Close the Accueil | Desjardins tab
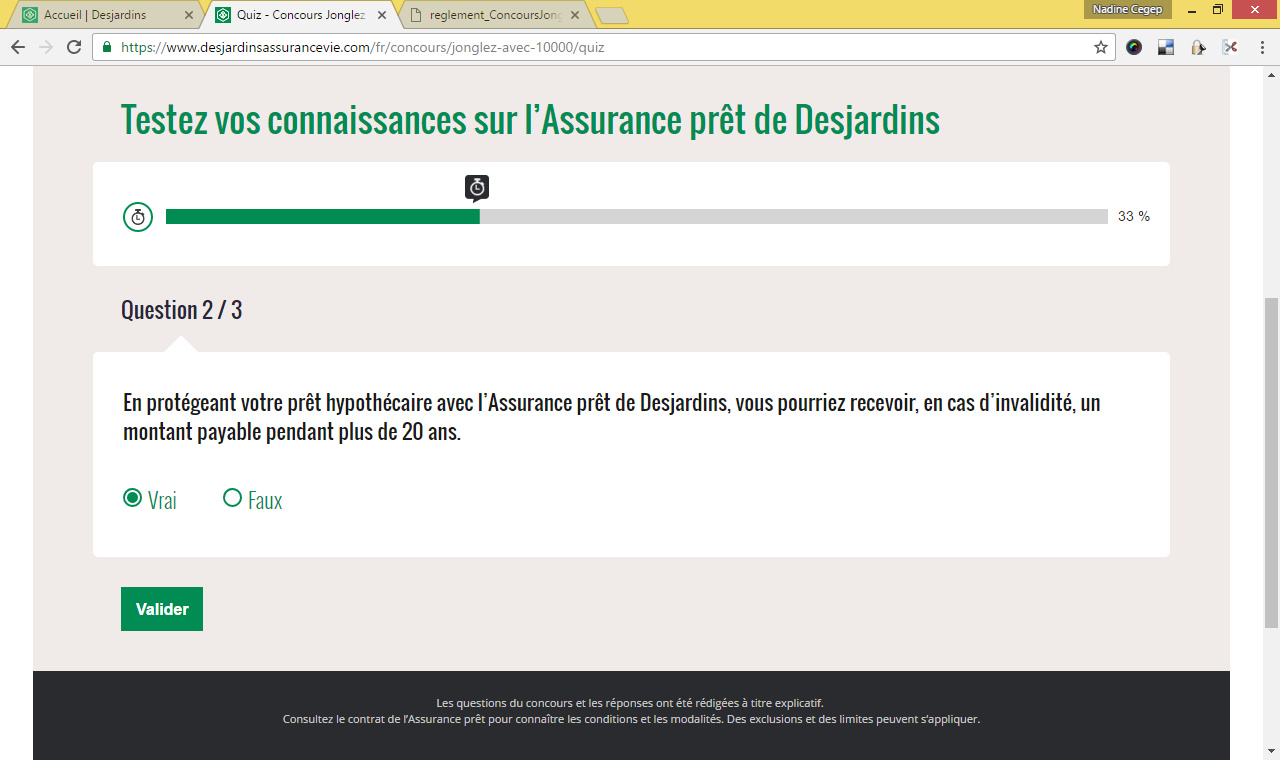 [x=188, y=15]
